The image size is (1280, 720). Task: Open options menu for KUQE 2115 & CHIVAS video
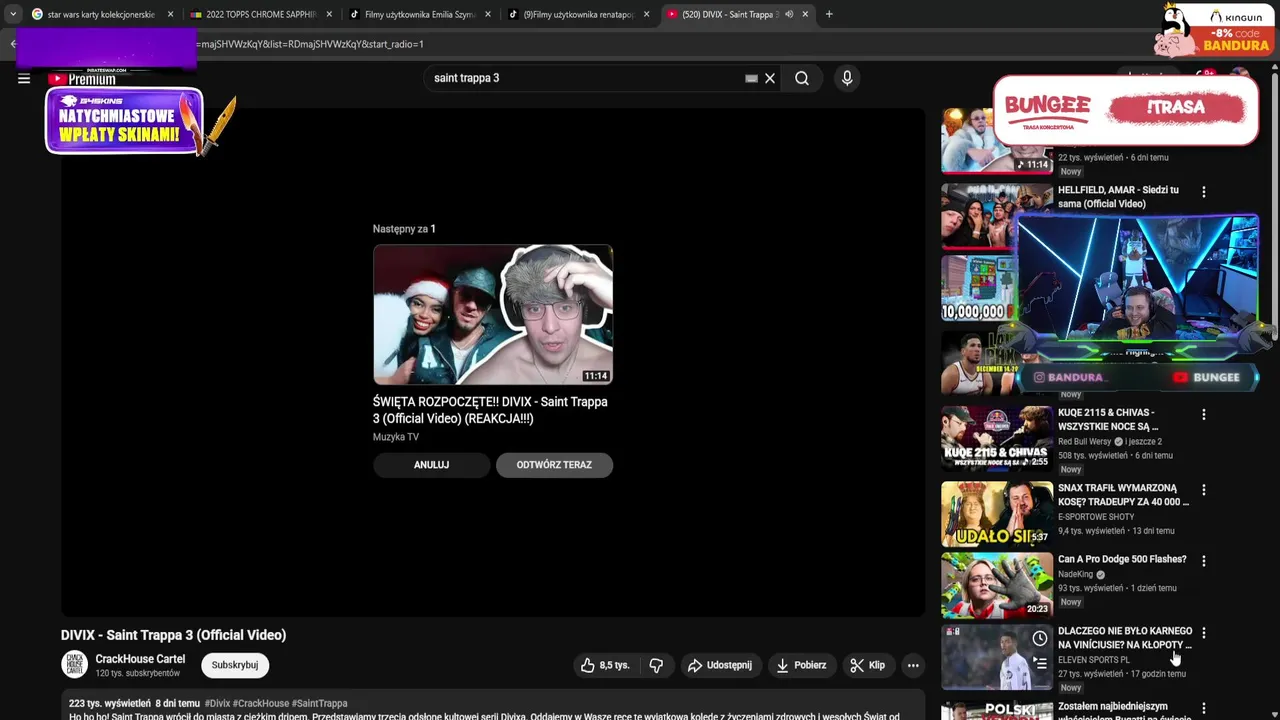coord(1203,414)
